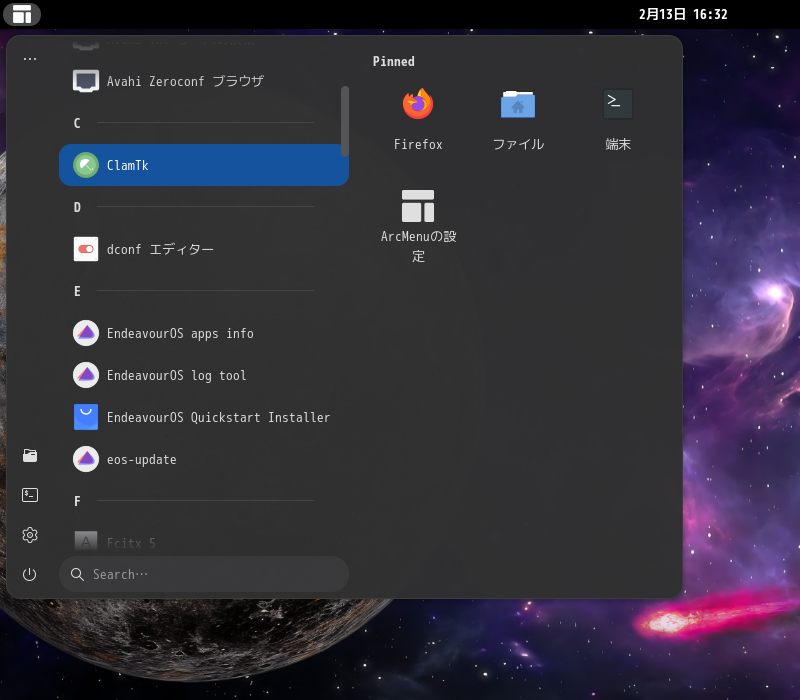Run eos-update from the app list
Screen dimensions: 800x700
tap(143, 459)
